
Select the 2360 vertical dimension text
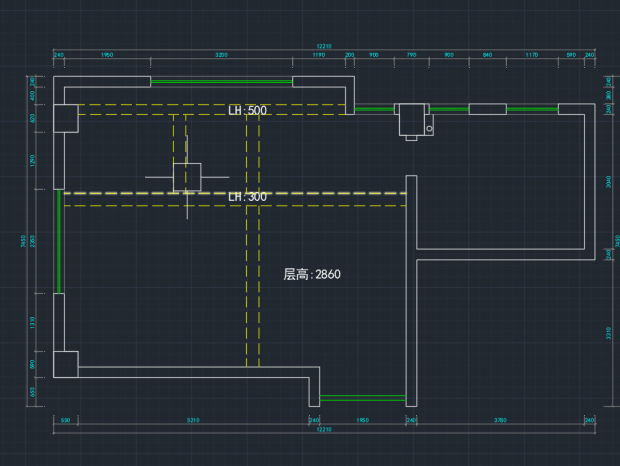tap(32, 241)
